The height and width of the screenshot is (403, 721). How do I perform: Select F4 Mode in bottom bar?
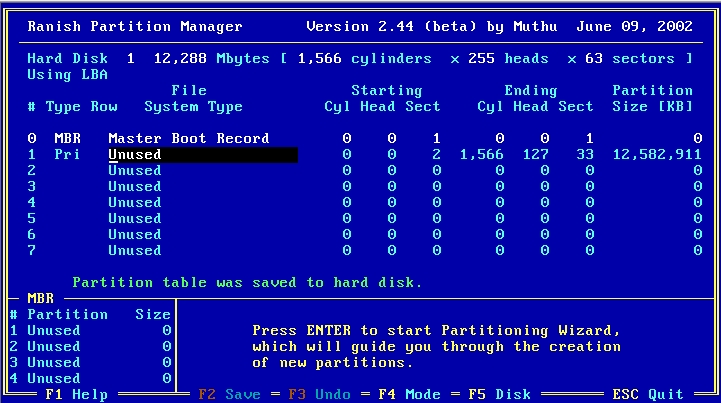(410, 394)
